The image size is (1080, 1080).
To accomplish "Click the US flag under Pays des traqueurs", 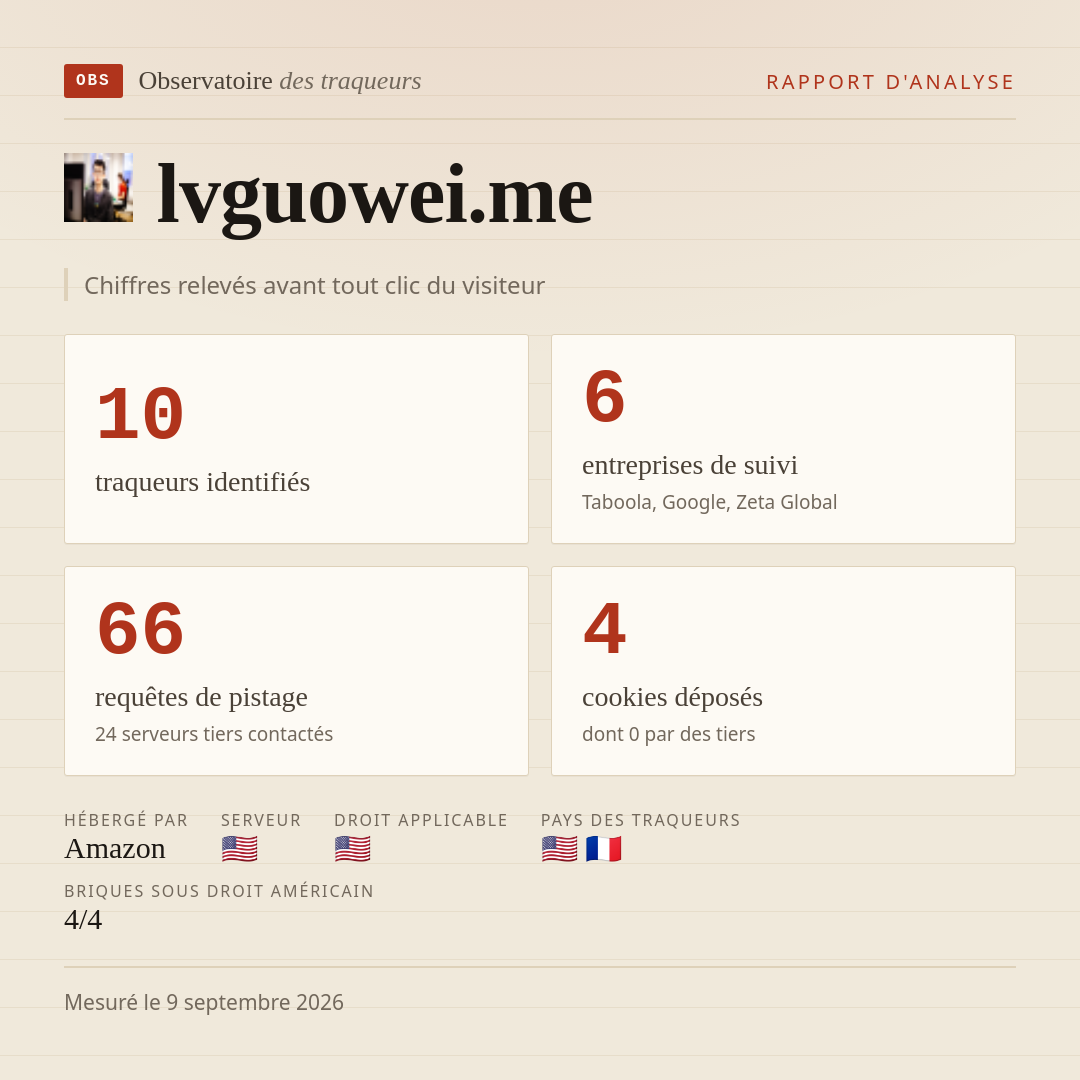I will [559, 849].
